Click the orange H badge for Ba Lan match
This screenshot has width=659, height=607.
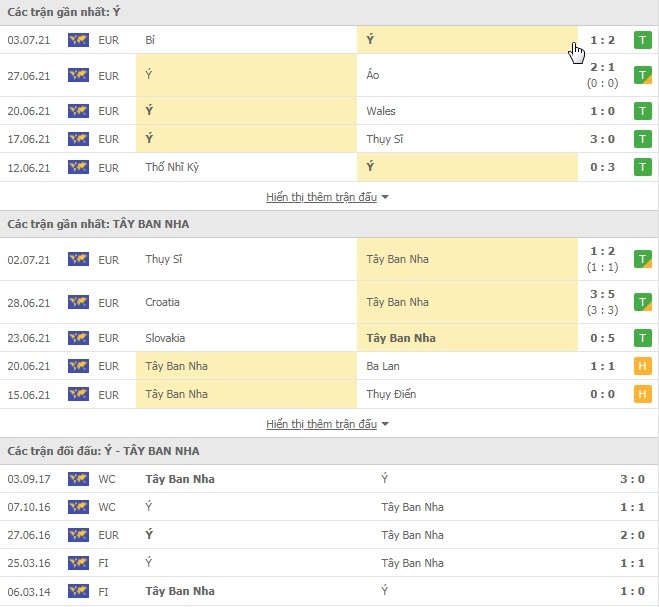(x=643, y=366)
